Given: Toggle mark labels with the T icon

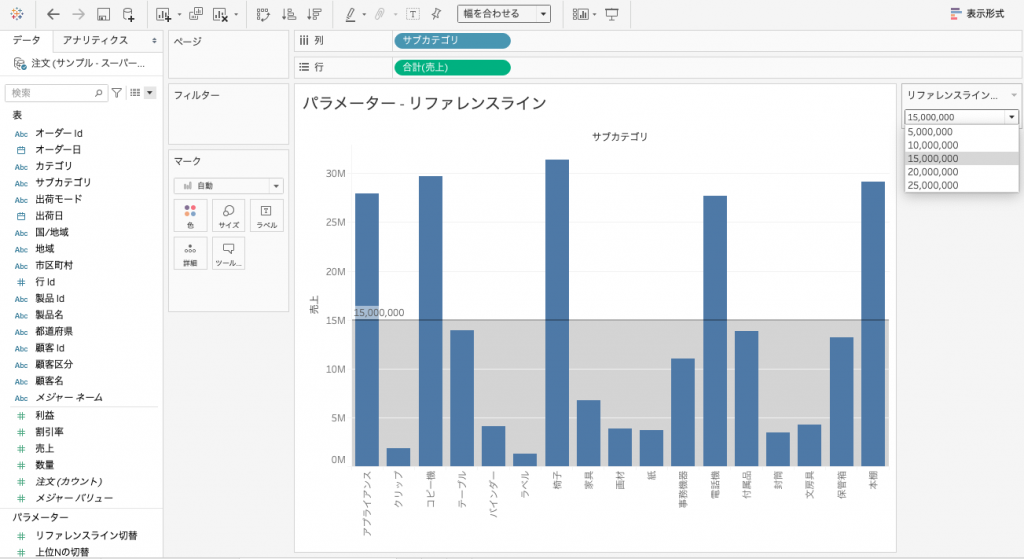Looking at the screenshot, I should coord(413,14).
